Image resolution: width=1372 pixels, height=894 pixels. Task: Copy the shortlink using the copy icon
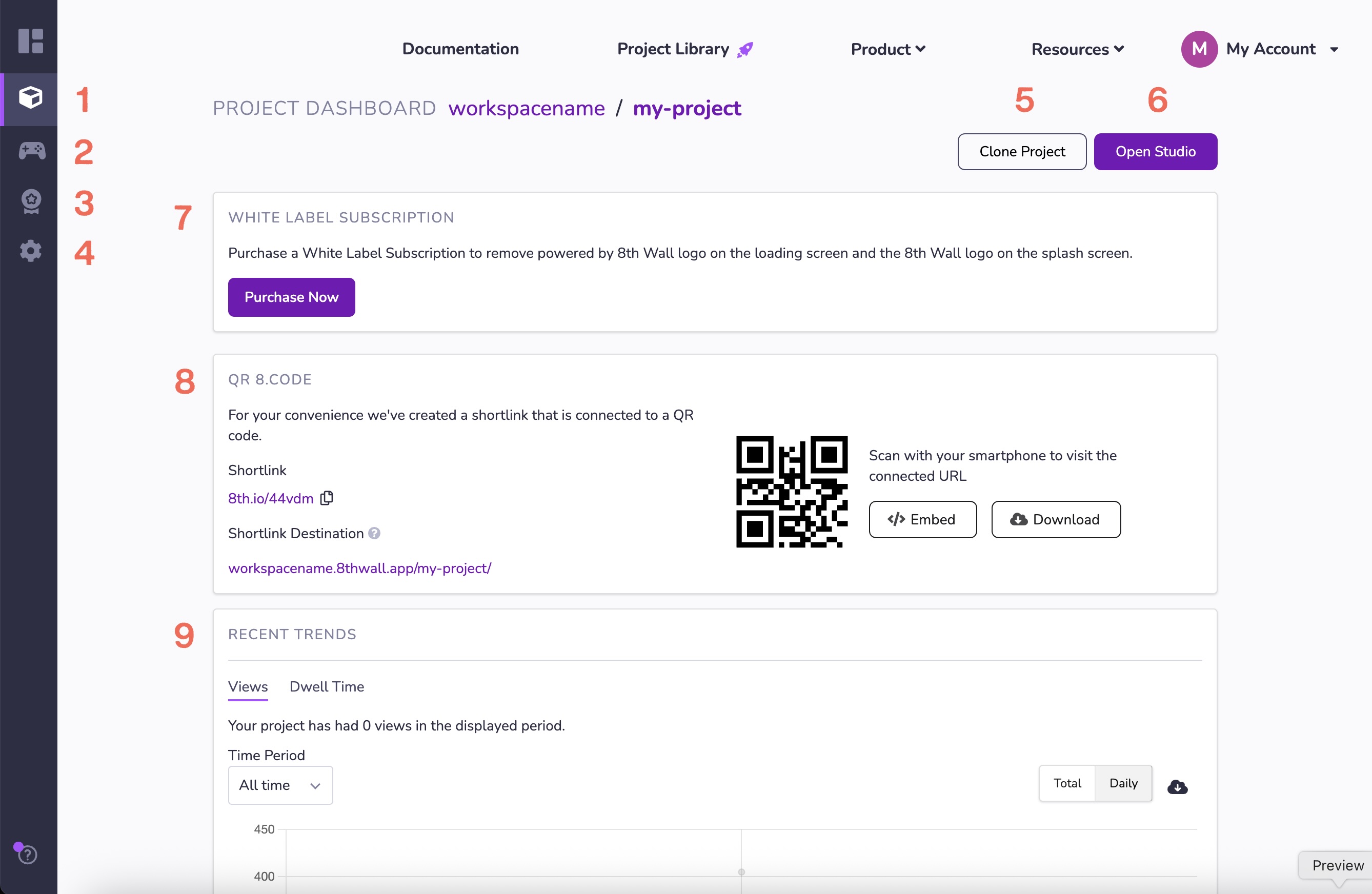(x=326, y=497)
